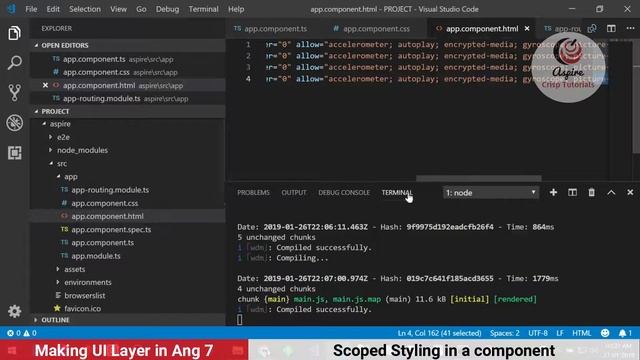The width and height of the screenshot is (640, 360).
Task: Close app.component.html in Open Editors list
Action: 45,85
